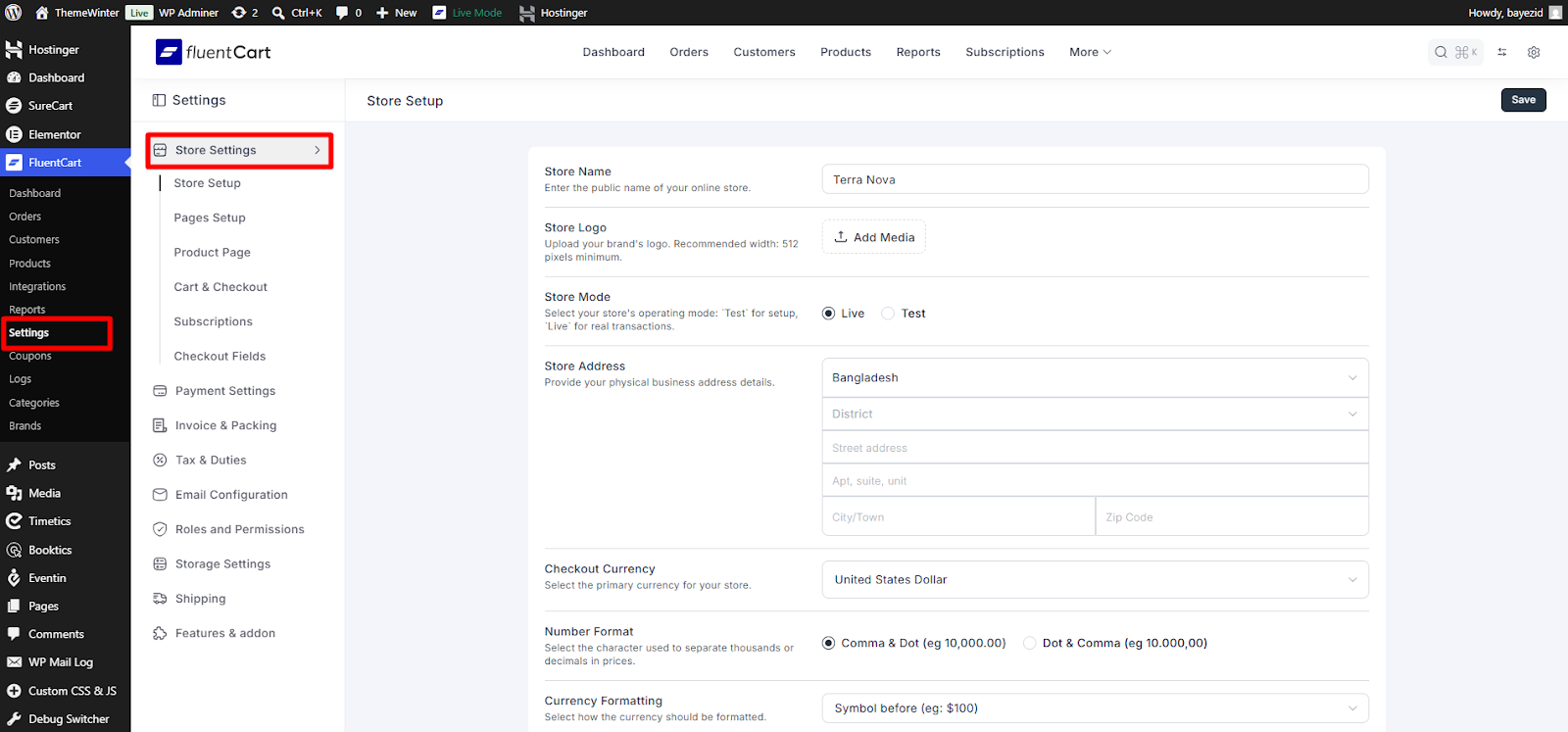Viewport: 1568px width, 732px height.
Task: Open Cart & Checkout settings section
Action: point(220,287)
